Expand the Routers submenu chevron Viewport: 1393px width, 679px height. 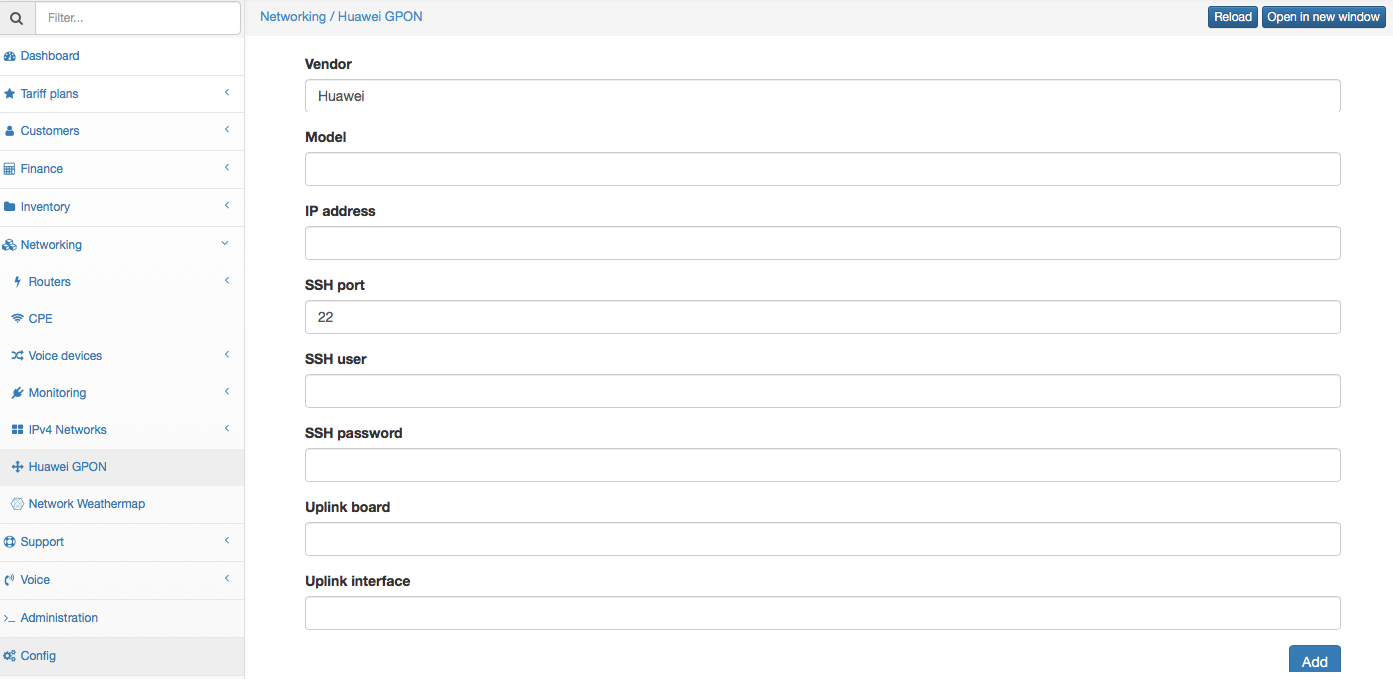coord(227,281)
